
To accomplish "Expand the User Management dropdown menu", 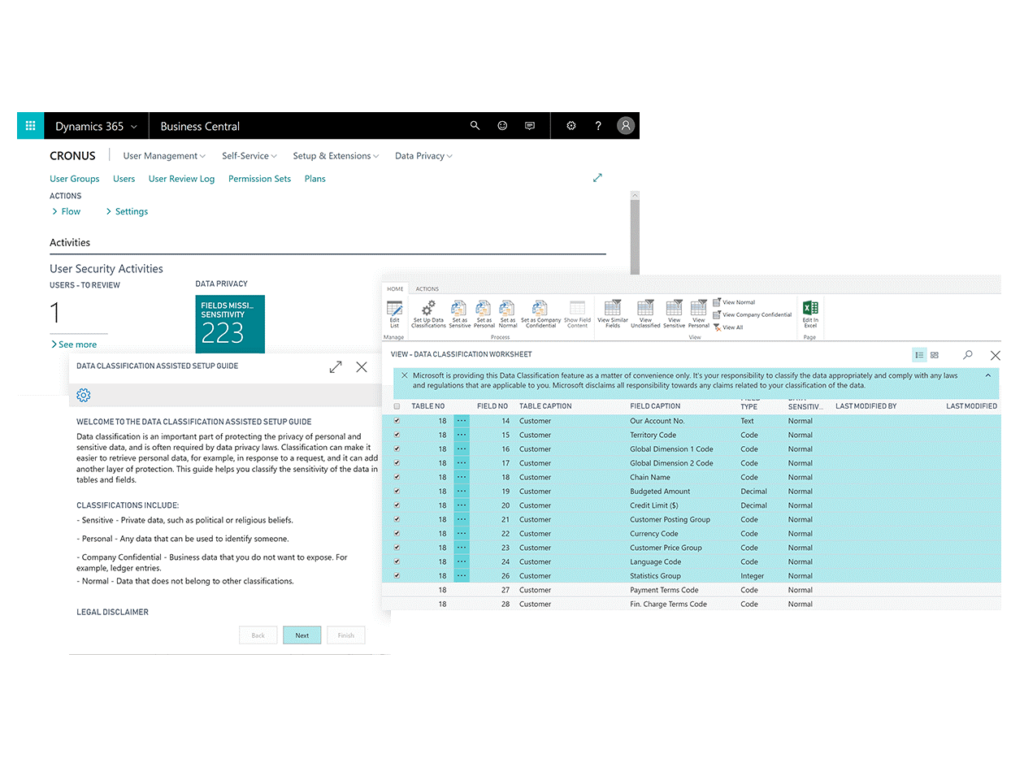I will pyautogui.click(x=163, y=156).
